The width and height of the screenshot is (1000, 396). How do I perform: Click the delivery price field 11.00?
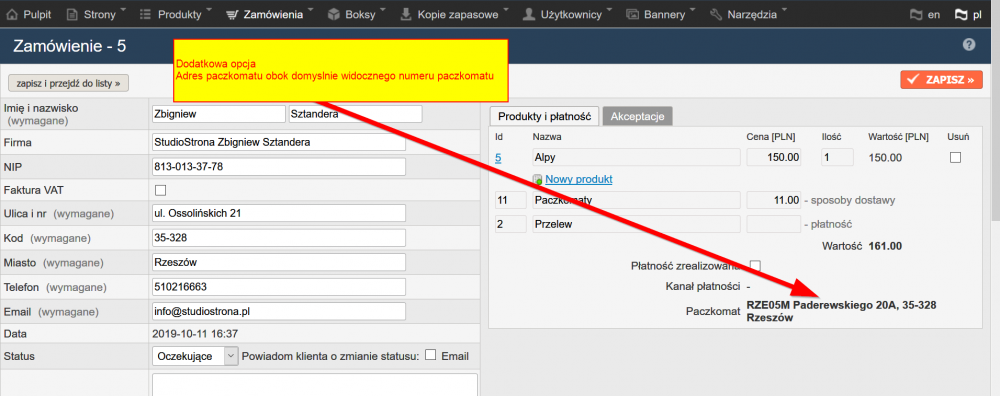pyautogui.click(x=774, y=200)
